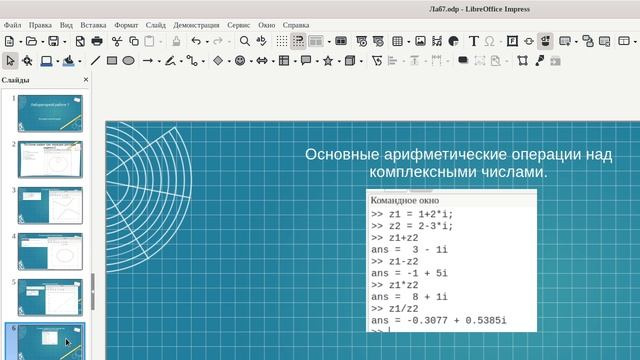Toggle display grid
The height and width of the screenshot is (360, 640).
pos(282,41)
